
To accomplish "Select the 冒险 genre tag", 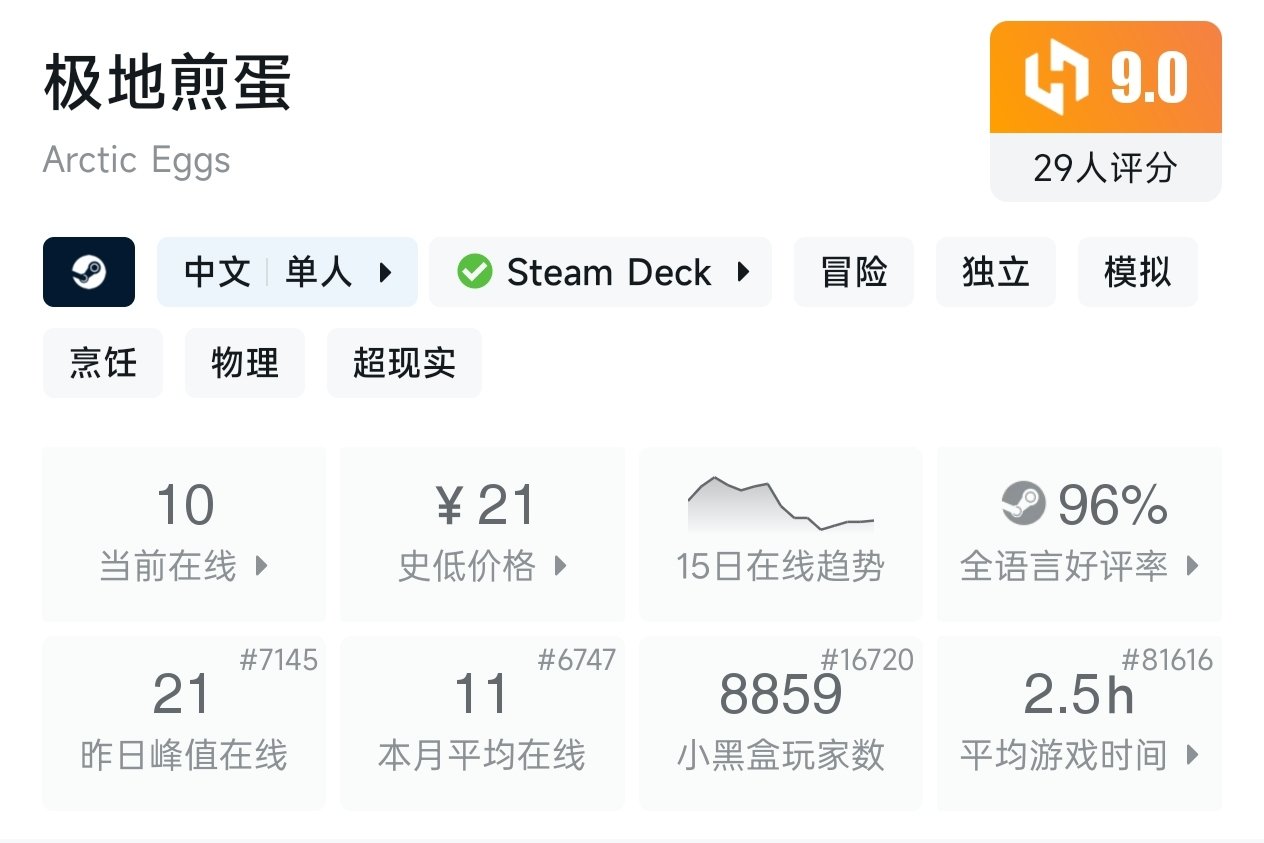I will (x=853, y=272).
